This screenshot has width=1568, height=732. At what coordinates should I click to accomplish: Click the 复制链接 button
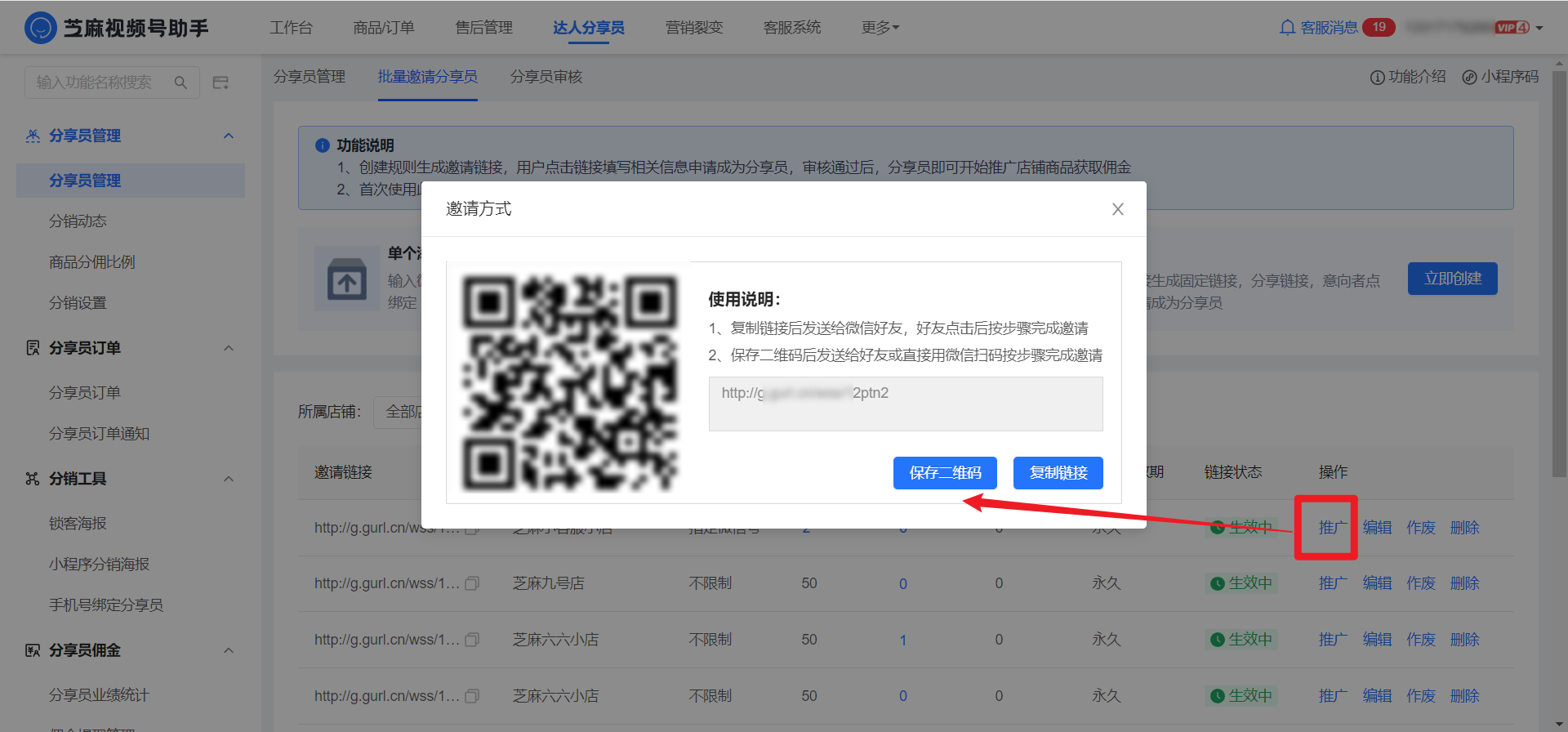[1058, 473]
